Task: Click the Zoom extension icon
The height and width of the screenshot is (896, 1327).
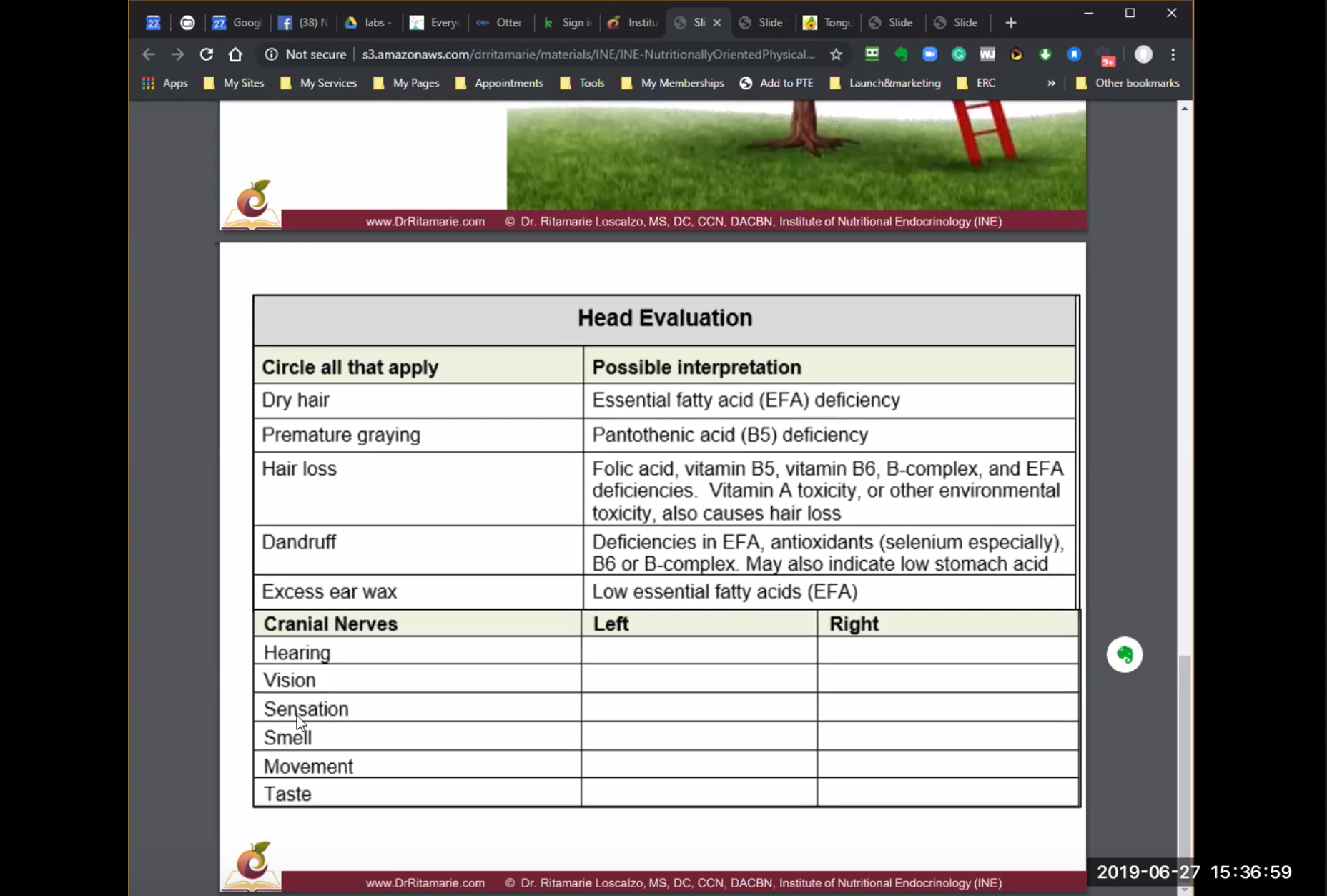Action: 929,54
